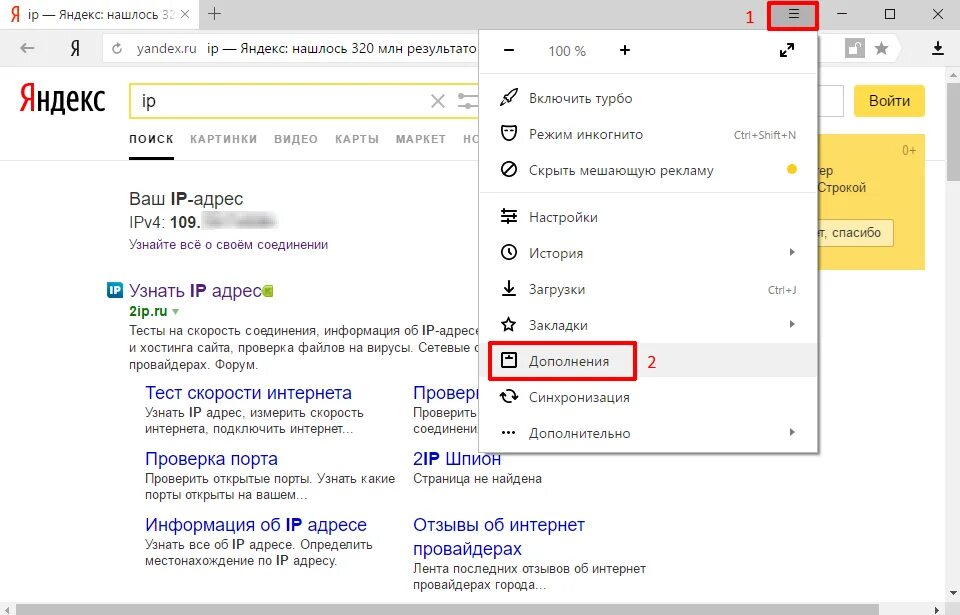Expand the 2ip.ru green dropdown arrow
960x615 pixels.
click(x=176, y=312)
